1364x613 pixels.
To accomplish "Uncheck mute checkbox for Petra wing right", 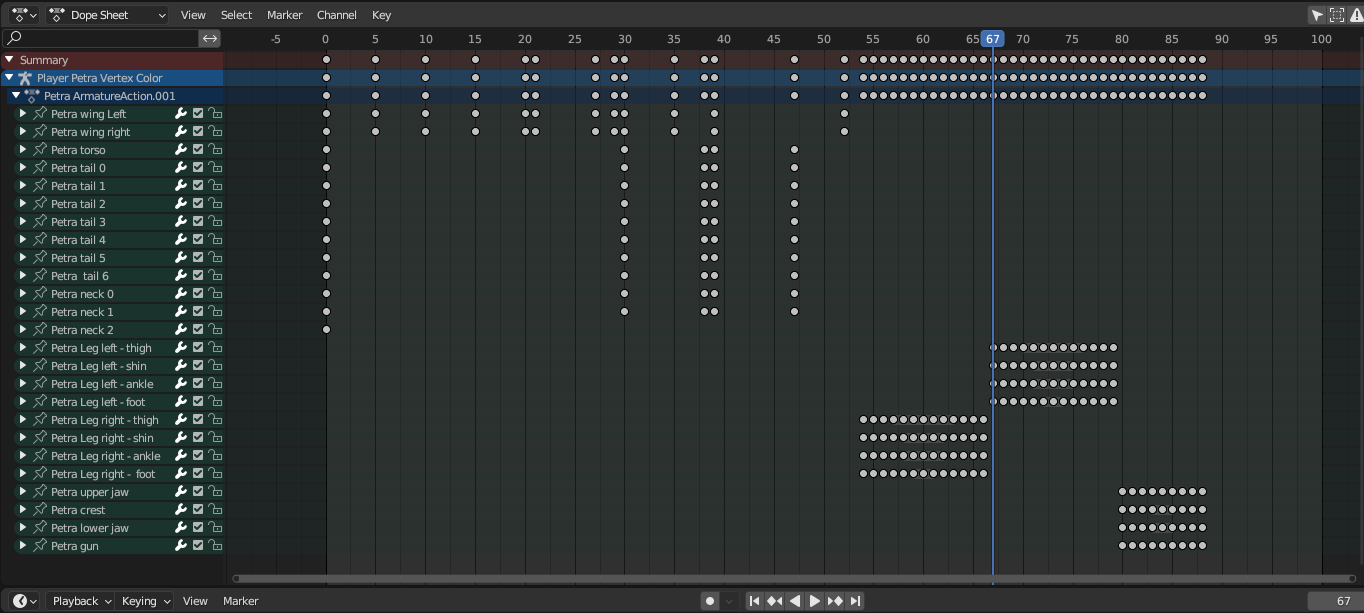I will tap(198, 132).
